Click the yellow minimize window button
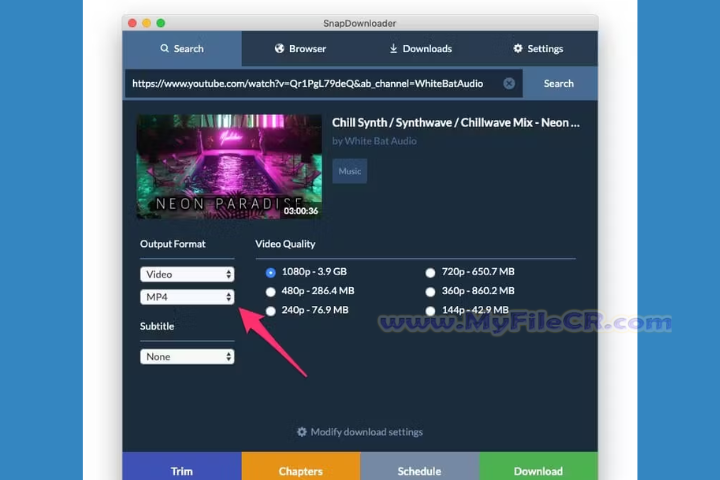 coord(146,23)
